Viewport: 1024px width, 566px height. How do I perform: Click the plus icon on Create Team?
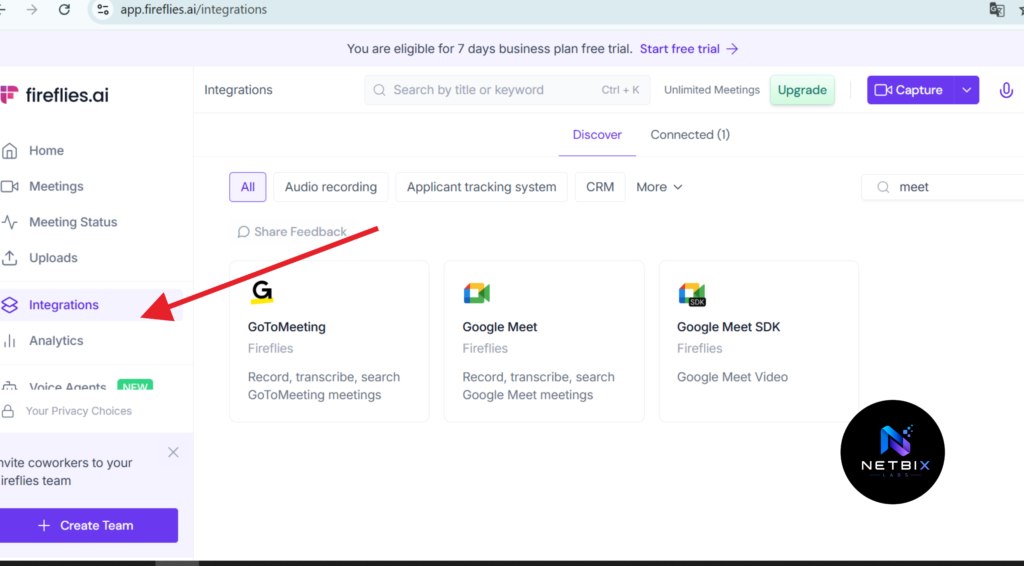click(x=44, y=526)
